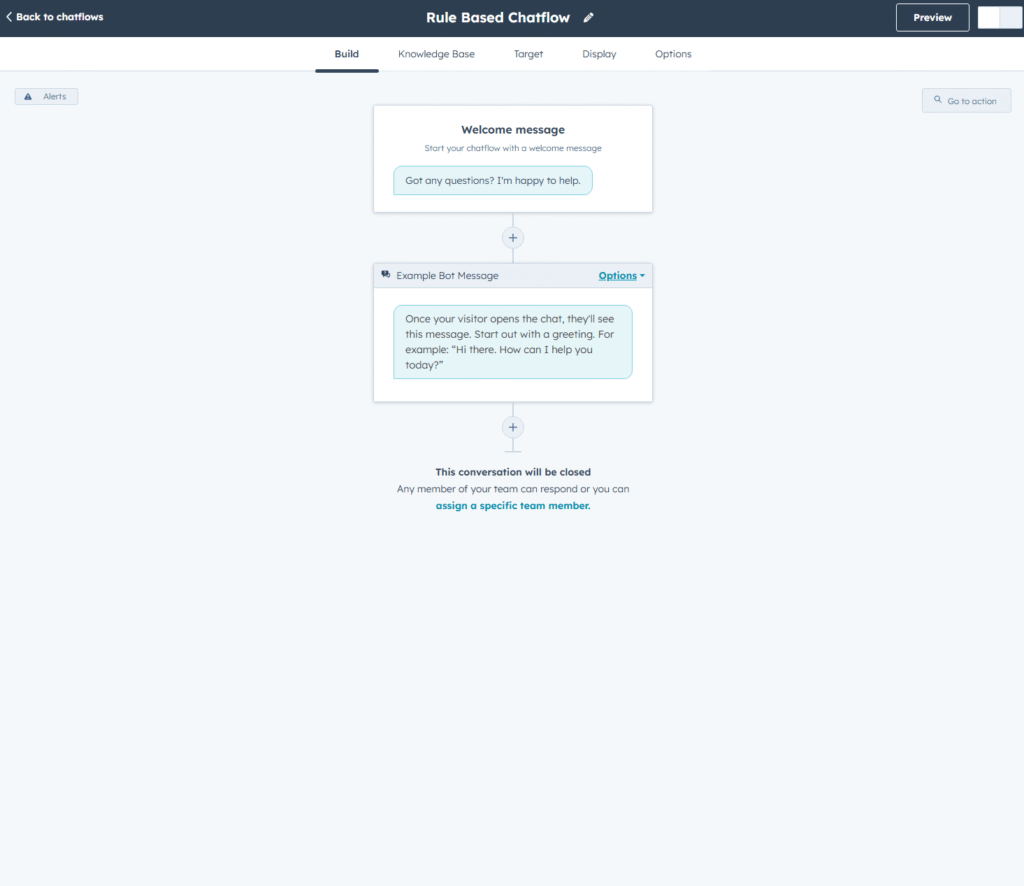Viewport: 1024px width, 886px height.
Task: Open the Options dropdown on Example Bot Message
Action: [618, 275]
